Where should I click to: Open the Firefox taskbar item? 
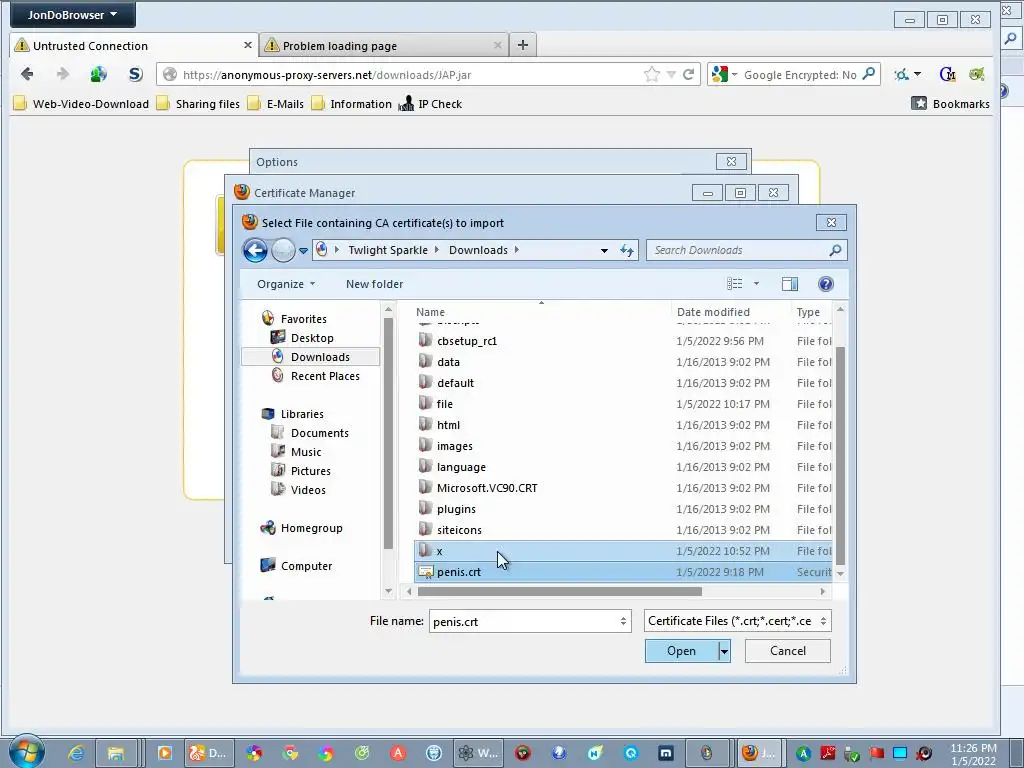pyautogui.click(x=760, y=753)
